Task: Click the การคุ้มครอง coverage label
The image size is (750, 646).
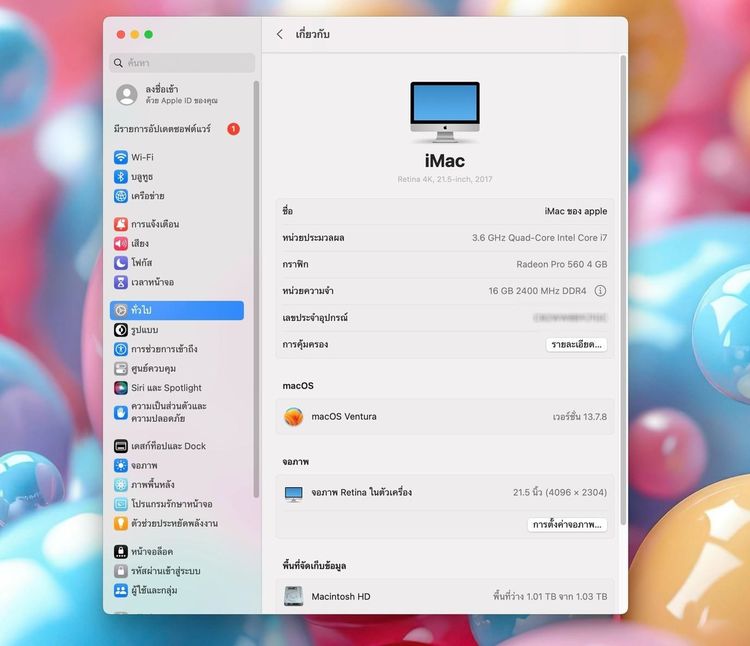Action: coord(305,344)
